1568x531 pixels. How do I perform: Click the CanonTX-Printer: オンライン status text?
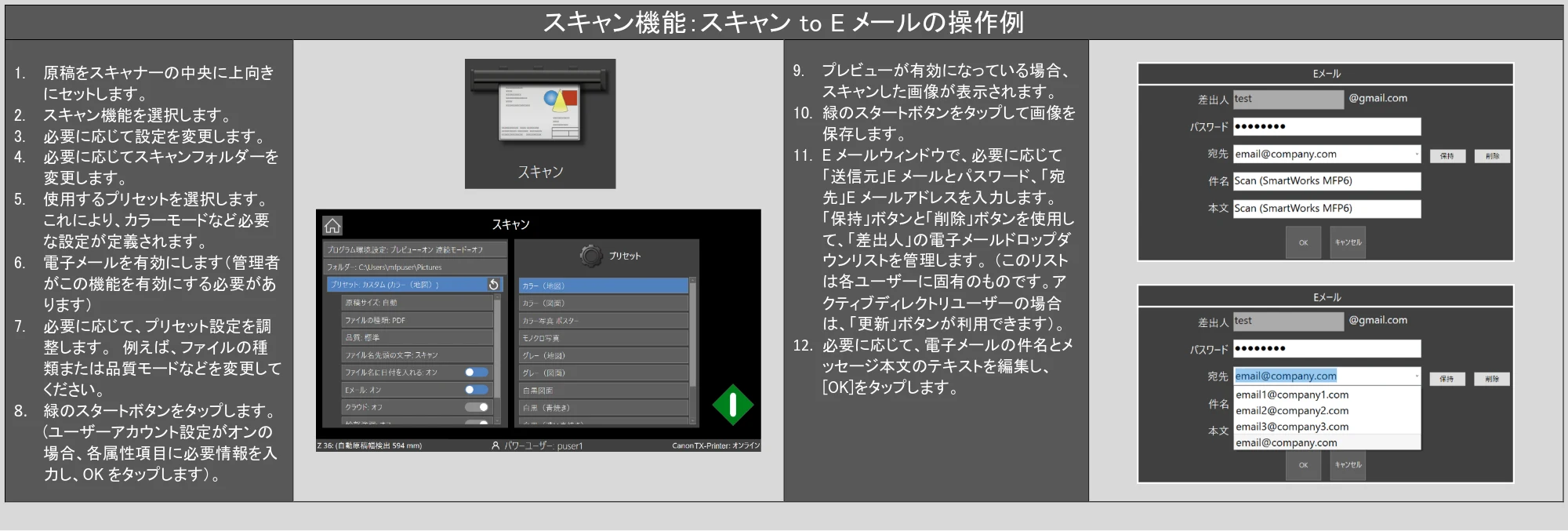click(x=716, y=446)
